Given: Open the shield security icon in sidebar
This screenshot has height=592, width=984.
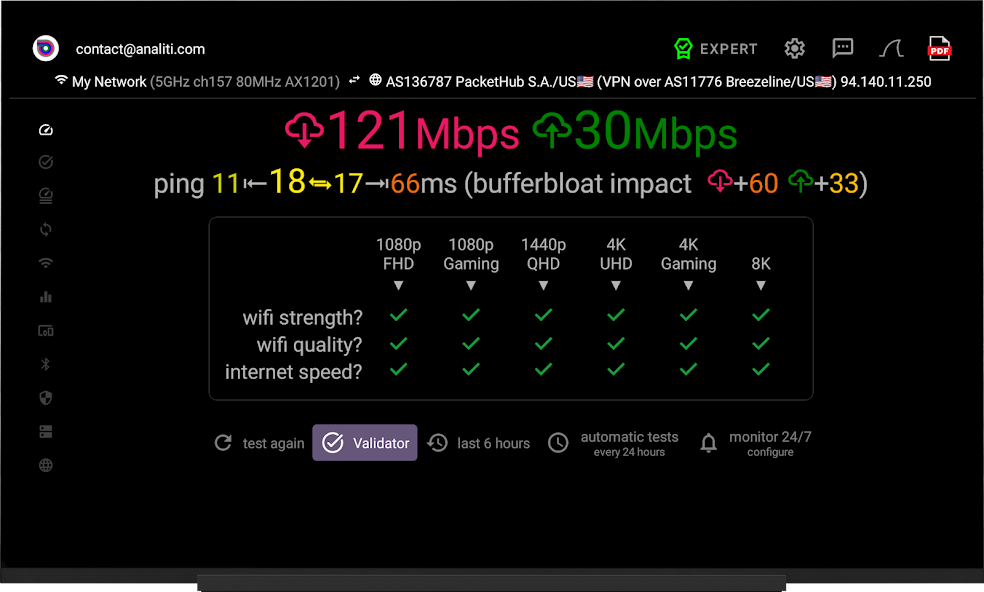Looking at the screenshot, I should click(46, 398).
